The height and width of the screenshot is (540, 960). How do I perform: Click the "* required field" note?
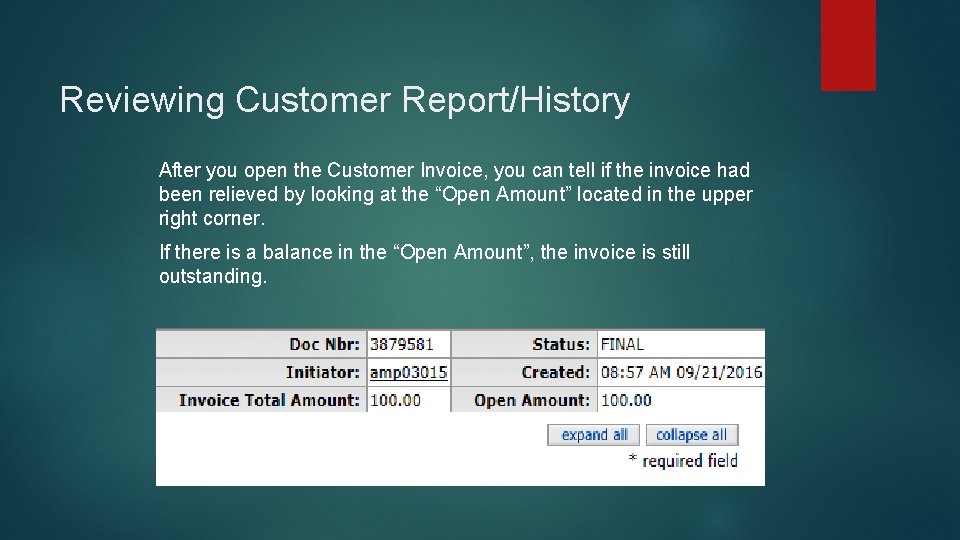(683, 460)
